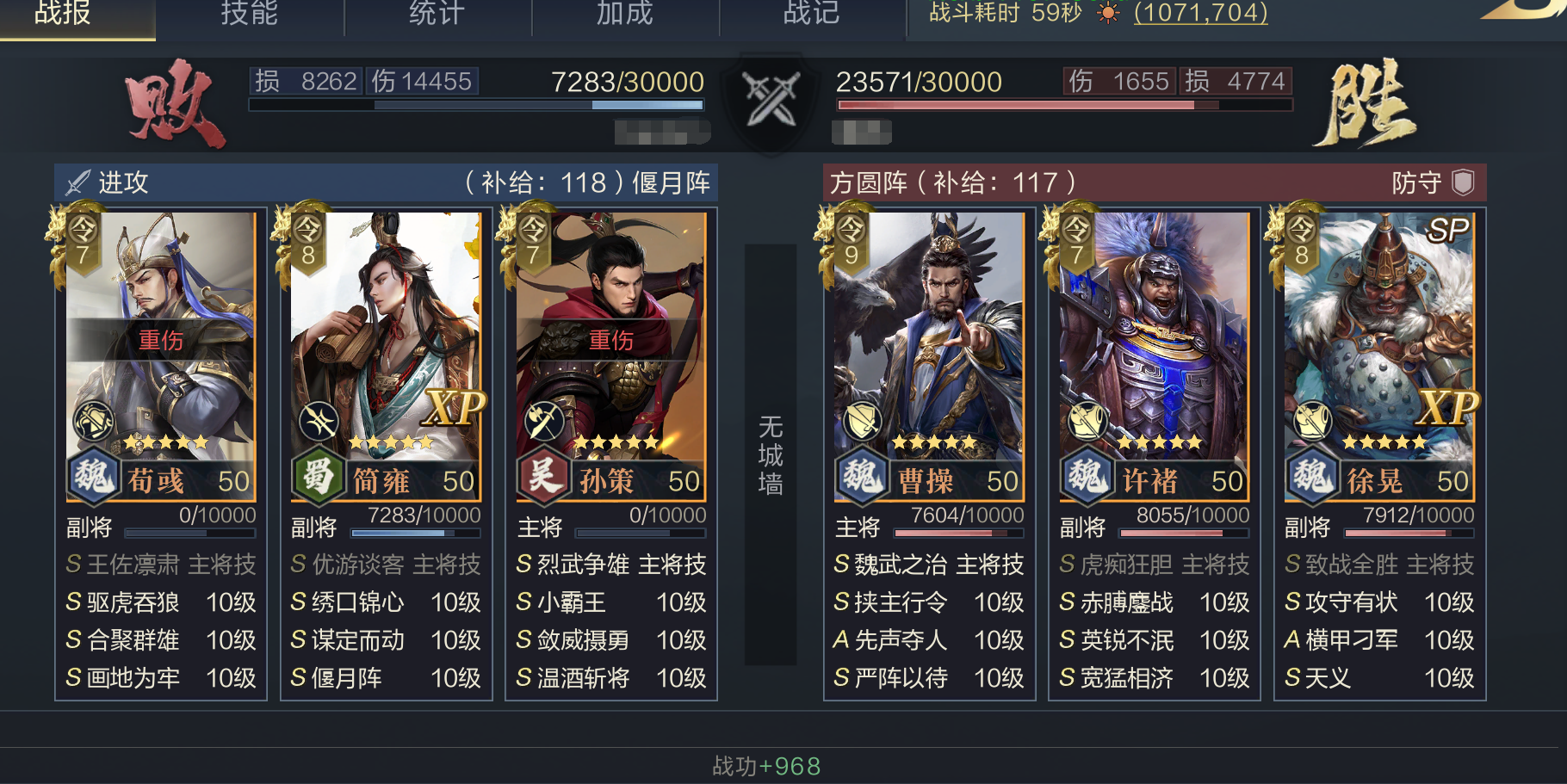
Task: Click the 蜀 faction badge on 简雍
Action: 317,475
